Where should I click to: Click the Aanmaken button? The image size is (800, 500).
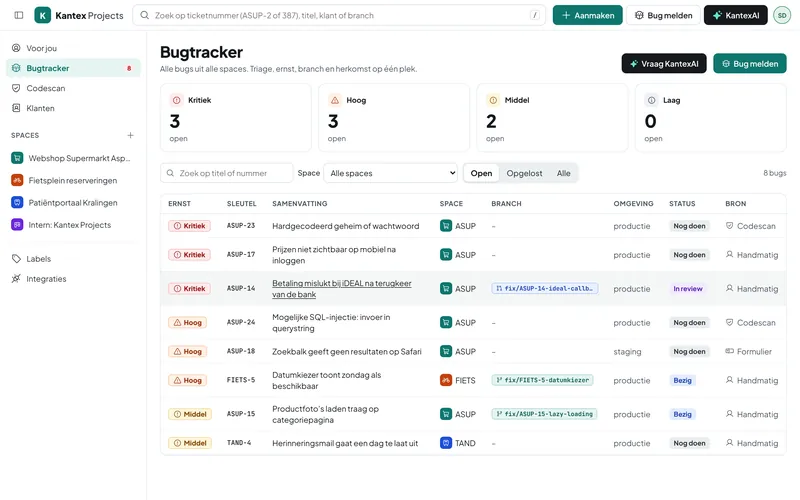pos(587,15)
